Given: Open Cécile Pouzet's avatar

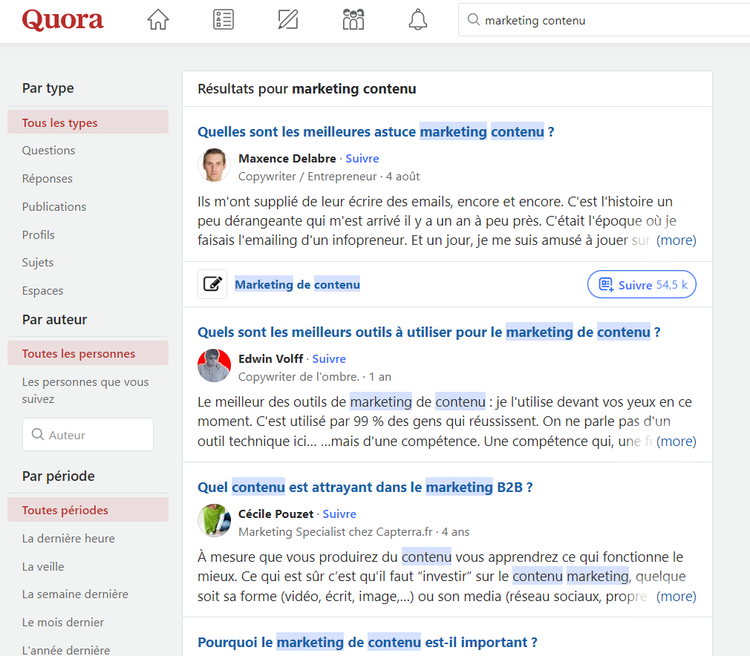Looking at the screenshot, I should coord(214,521).
